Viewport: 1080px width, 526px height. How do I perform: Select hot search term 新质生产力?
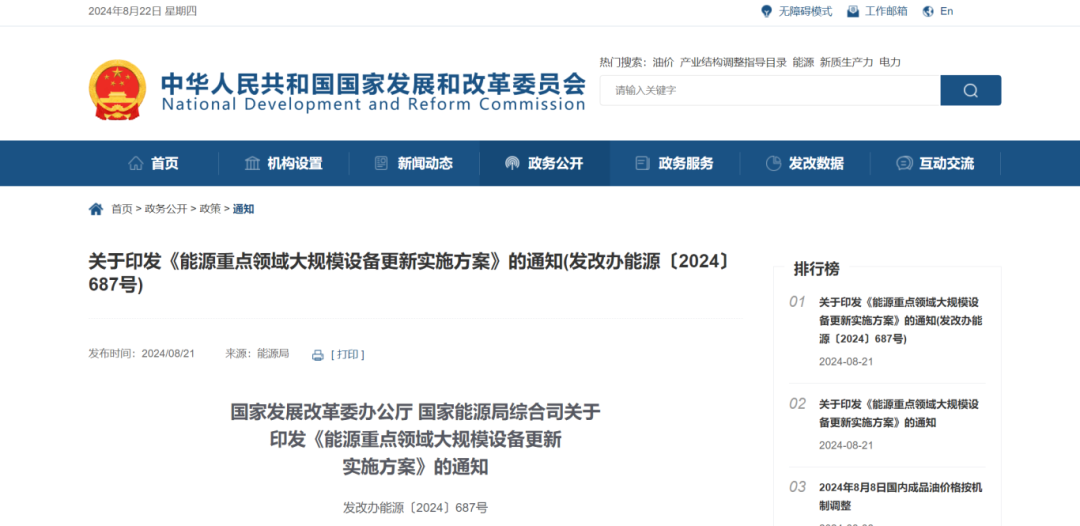point(847,62)
